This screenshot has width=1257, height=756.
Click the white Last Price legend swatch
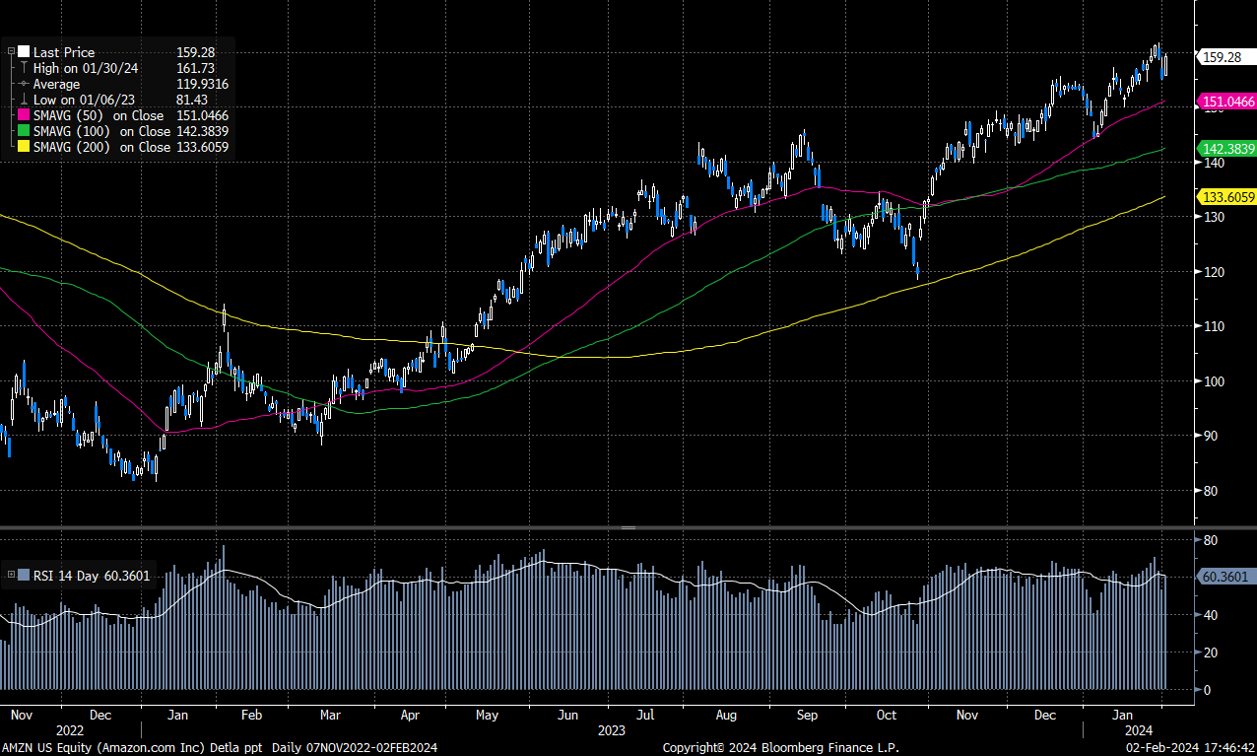(x=24, y=52)
